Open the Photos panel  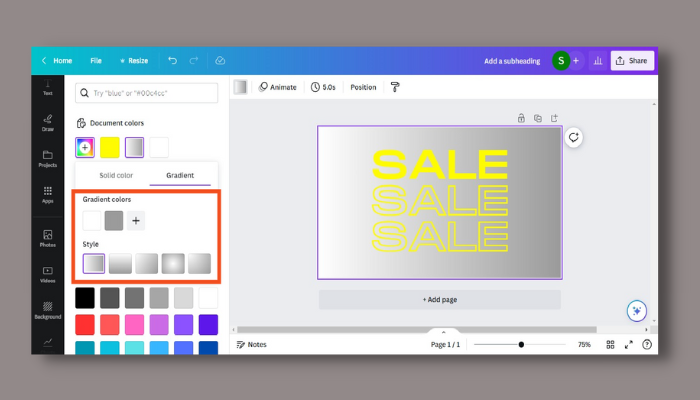click(x=48, y=238)
